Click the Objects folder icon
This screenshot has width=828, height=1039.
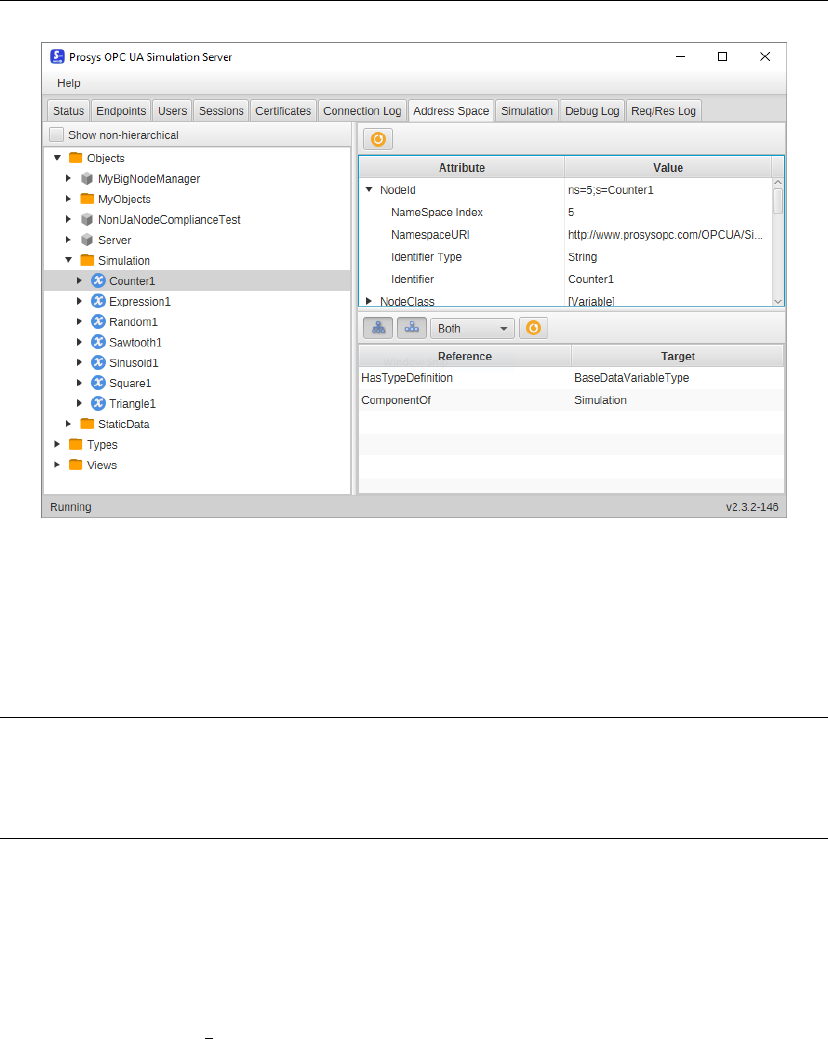76,158
